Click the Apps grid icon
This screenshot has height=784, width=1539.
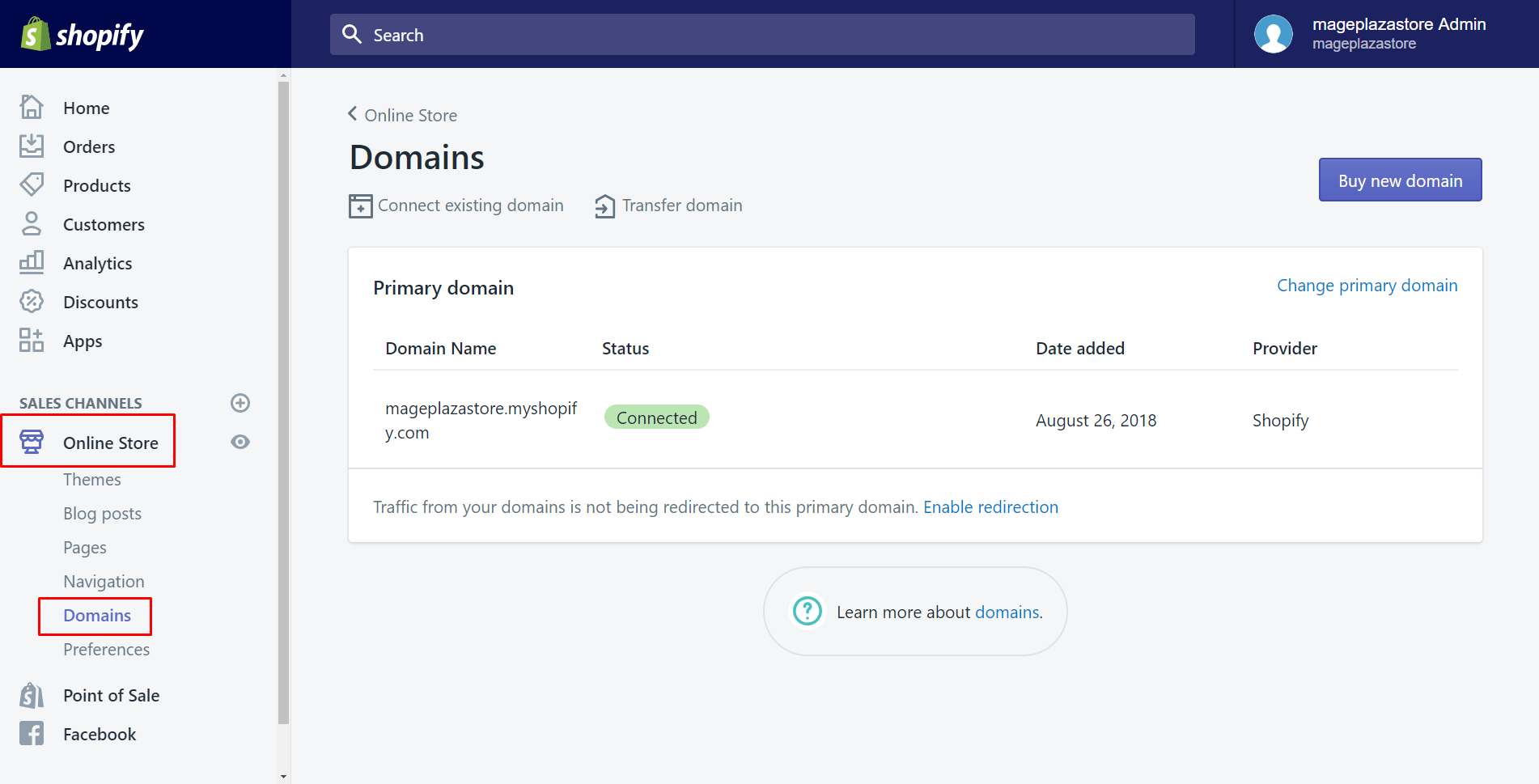click(32, 340)
